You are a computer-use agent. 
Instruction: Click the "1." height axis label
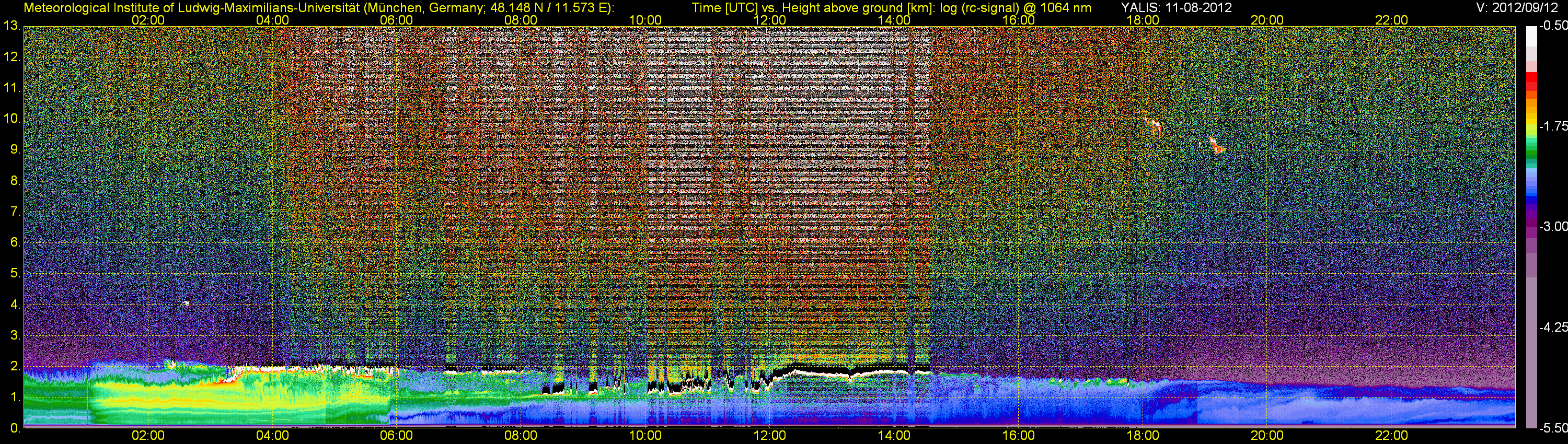(15, 397)
